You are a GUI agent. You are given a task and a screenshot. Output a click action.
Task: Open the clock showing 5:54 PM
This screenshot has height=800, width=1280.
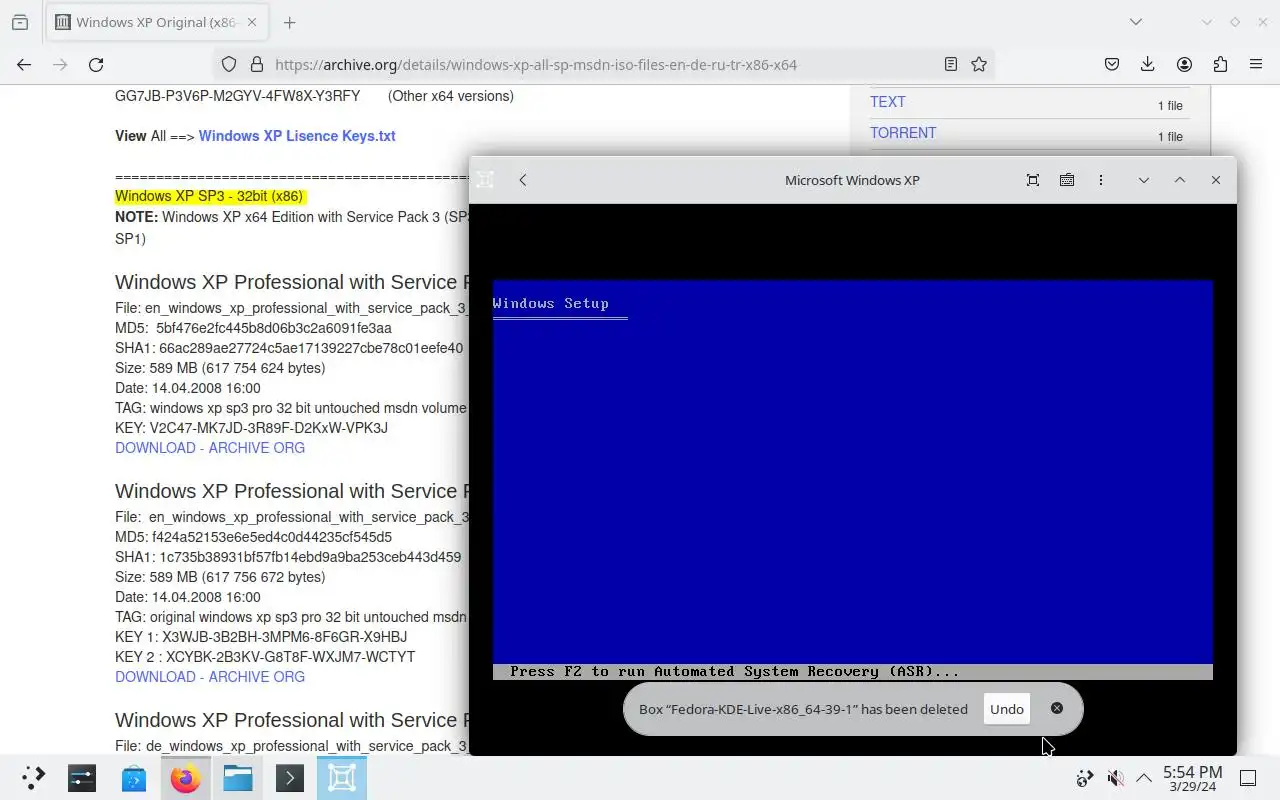pyautogui.click(x=1192, y=778)
